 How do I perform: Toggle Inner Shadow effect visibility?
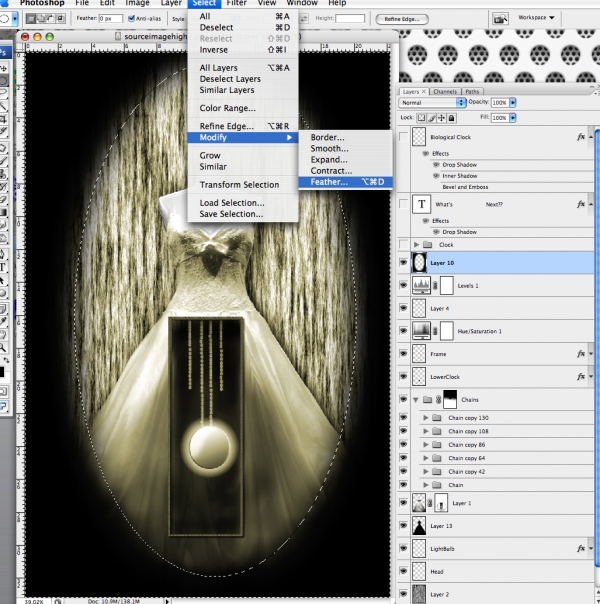[x=436, y=176]
